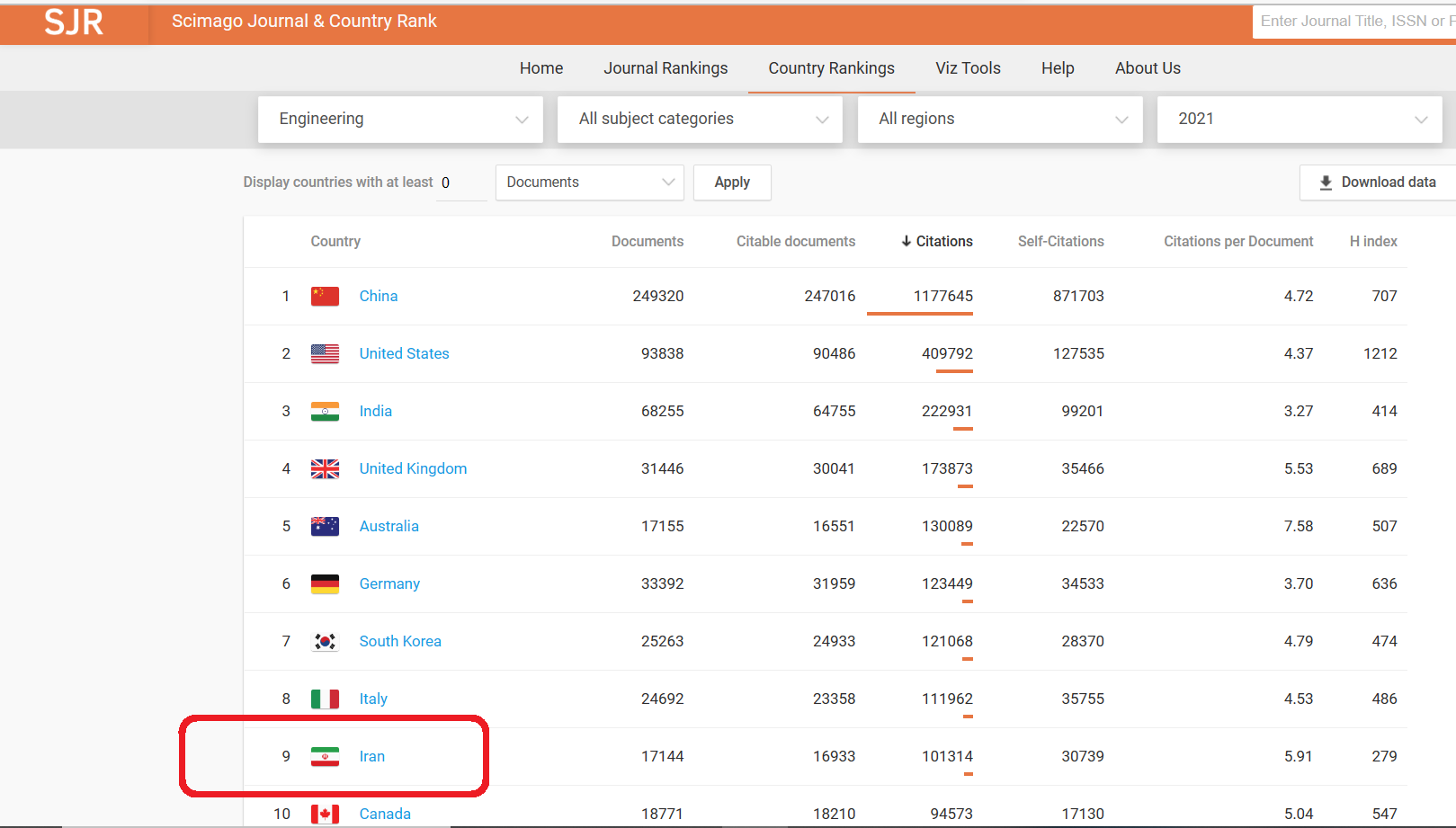
Task: Sort by Citations per Document header
Action: (1238, 241)
